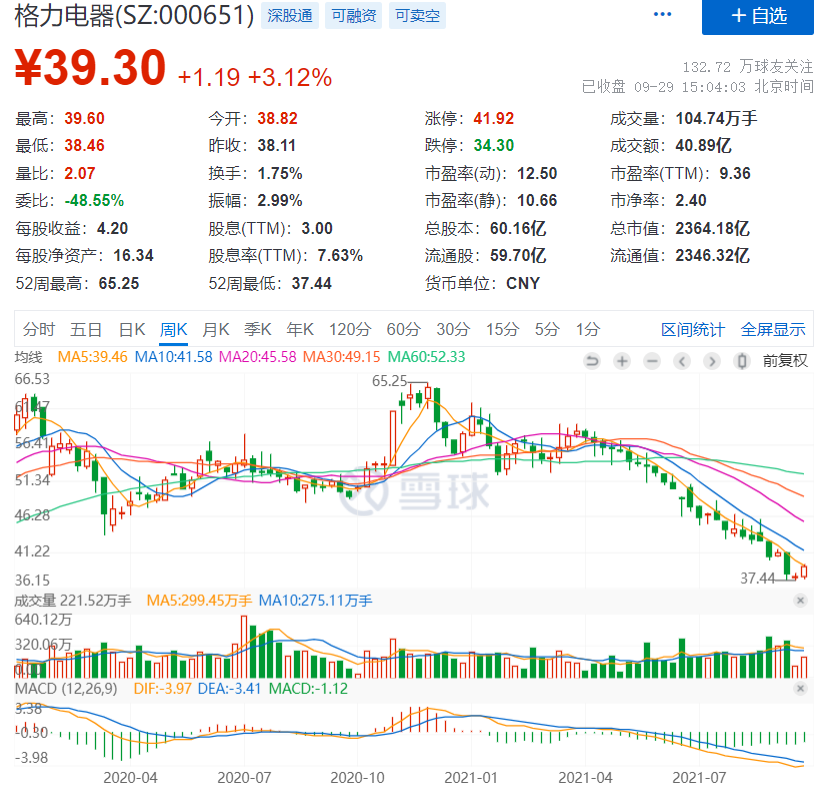Close the MACD indicator panel
This screenshot has height=792, width=819.
tap(800, 689)
